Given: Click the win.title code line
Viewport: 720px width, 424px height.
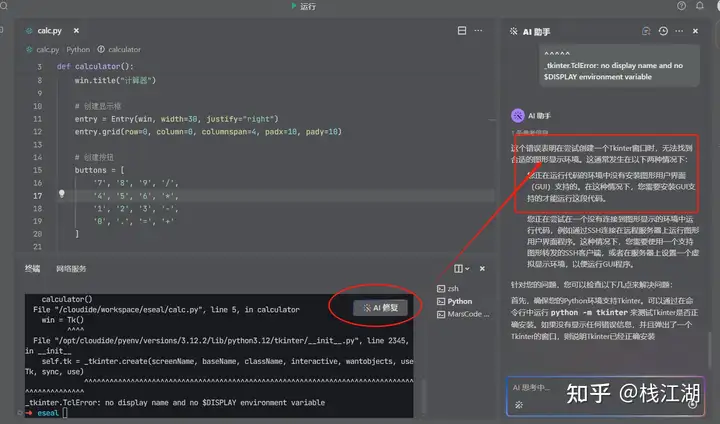Looking at the screenshot, I should coord(115,80).
